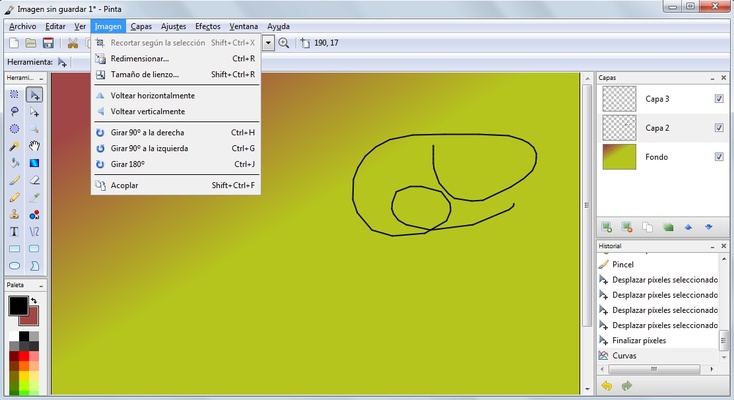Screen dimensions: 734x400
Task: Select the Move Selected pixels tool
Action: coord(34,95)
